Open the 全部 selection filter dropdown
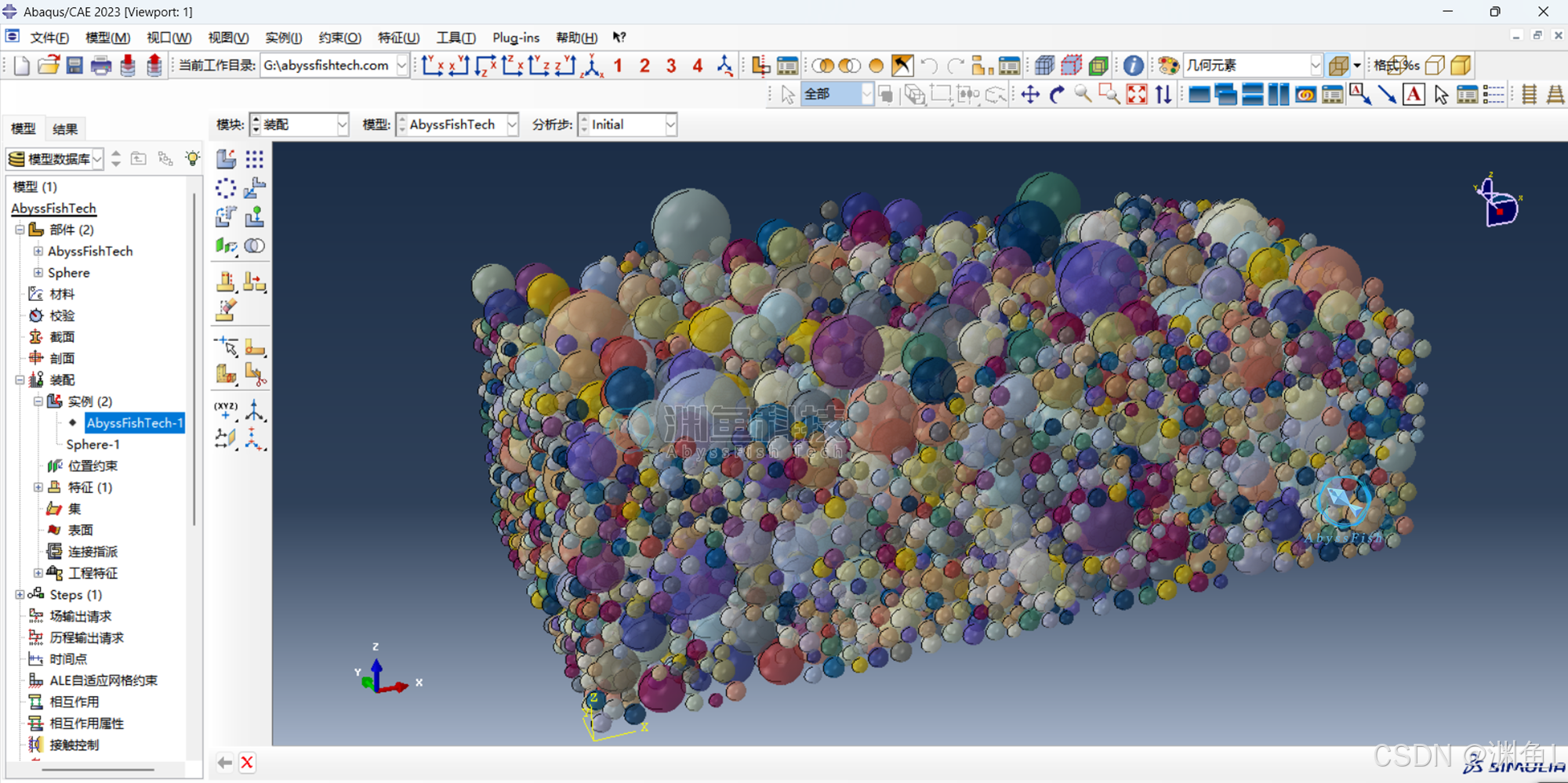Image resolution: width=1568 pixels, height=783 pixels. (866, 95)
